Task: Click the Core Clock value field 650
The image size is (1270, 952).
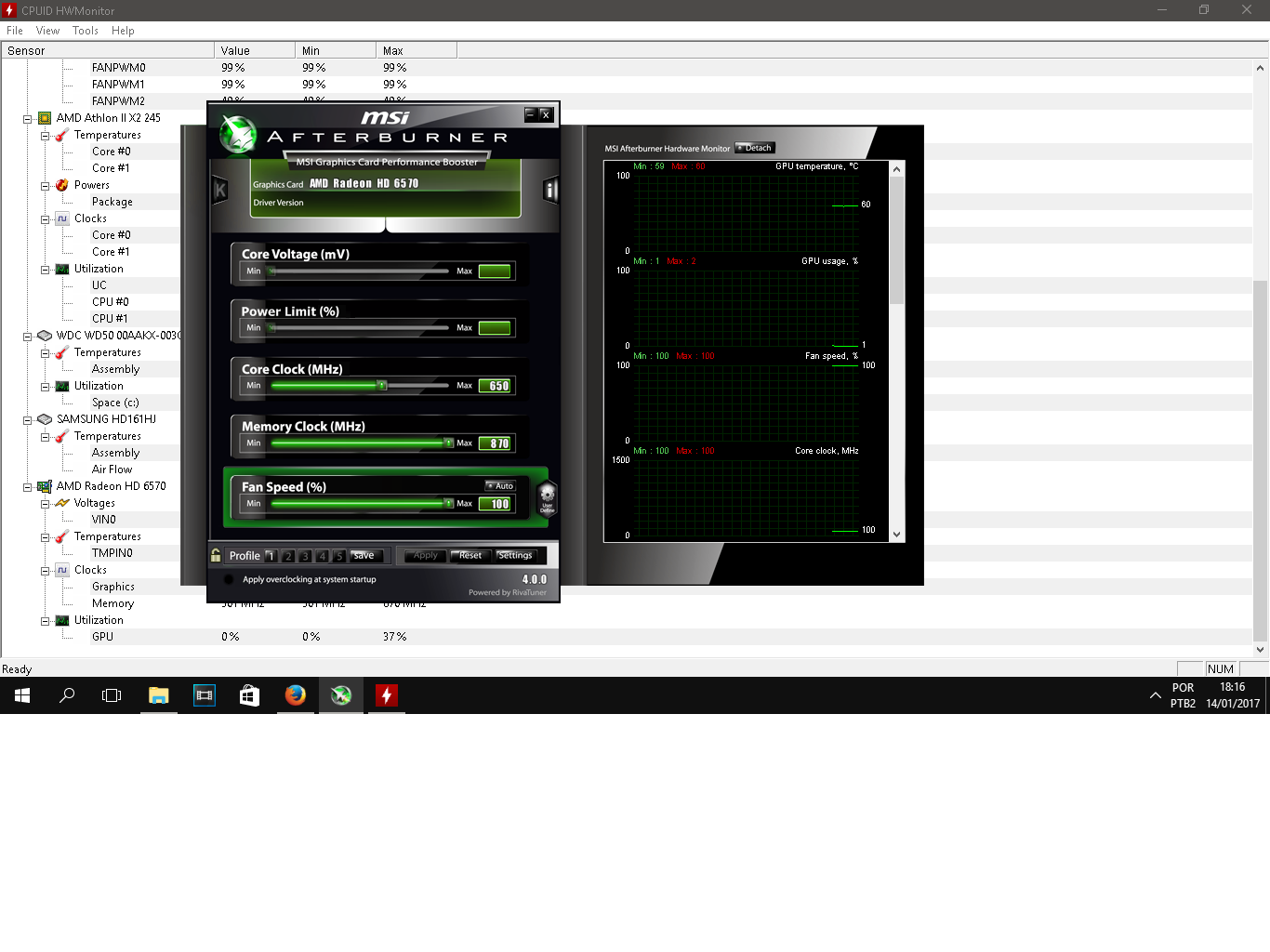Action: [495, 386]
